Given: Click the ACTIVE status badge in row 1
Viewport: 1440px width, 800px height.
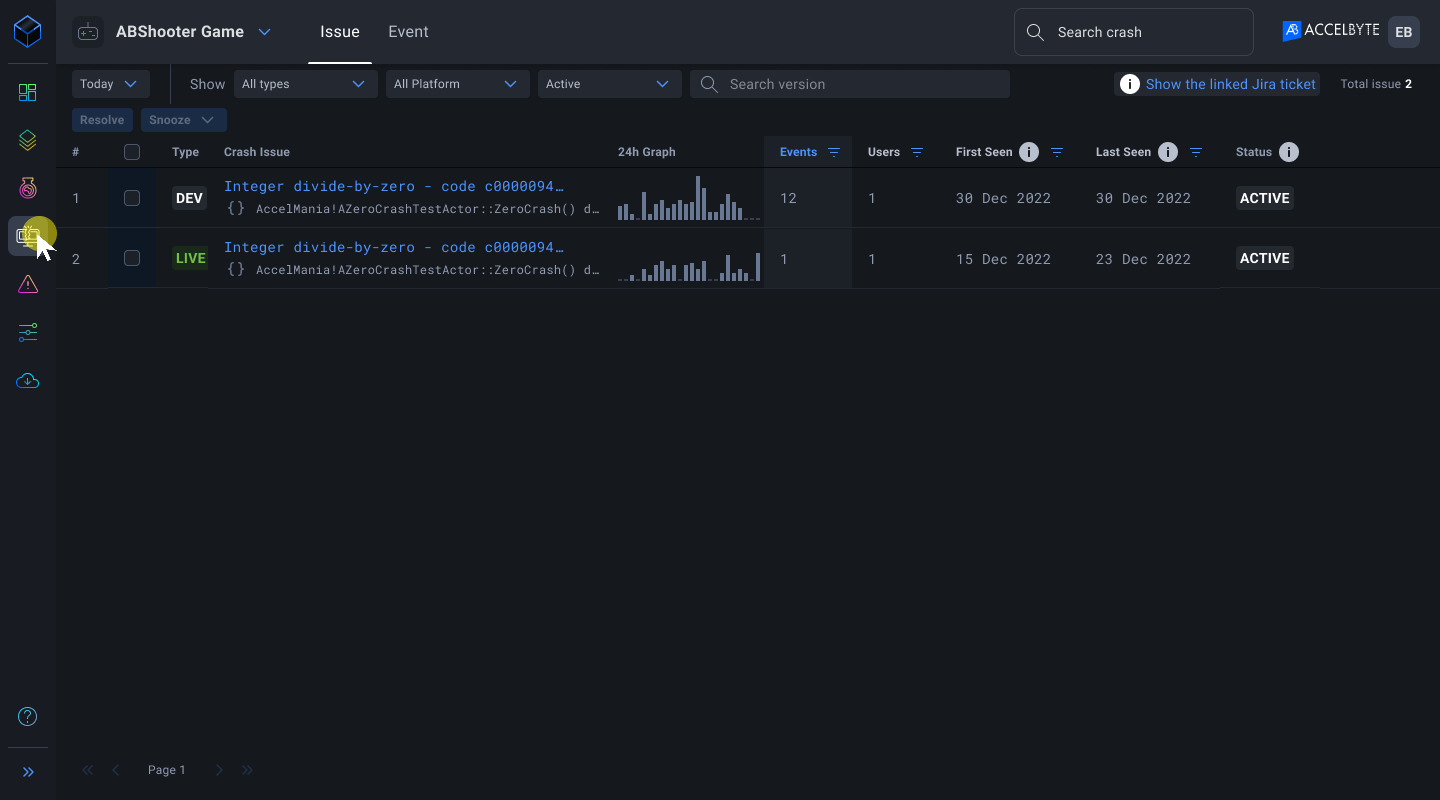Looking at the screenshot, I should (x=1265, y=198).
